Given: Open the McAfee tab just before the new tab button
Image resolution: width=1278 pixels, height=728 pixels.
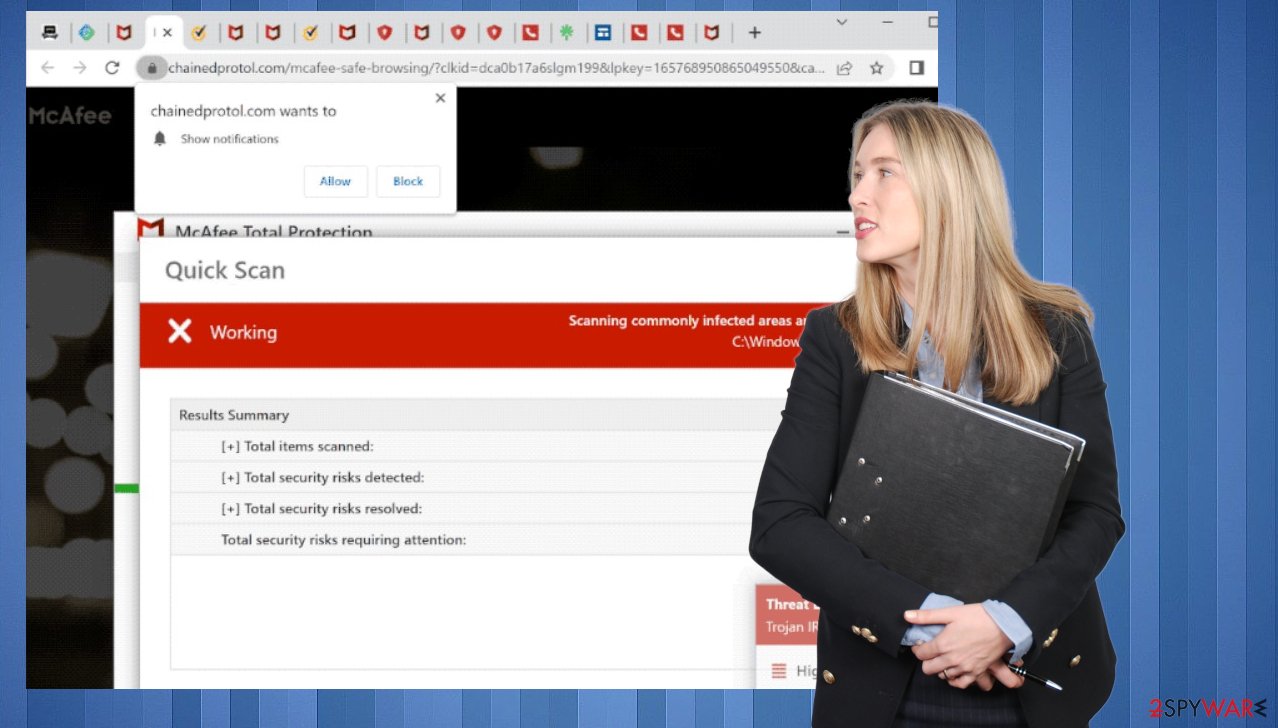Looking at the screenshot, I should pos(711,33).
